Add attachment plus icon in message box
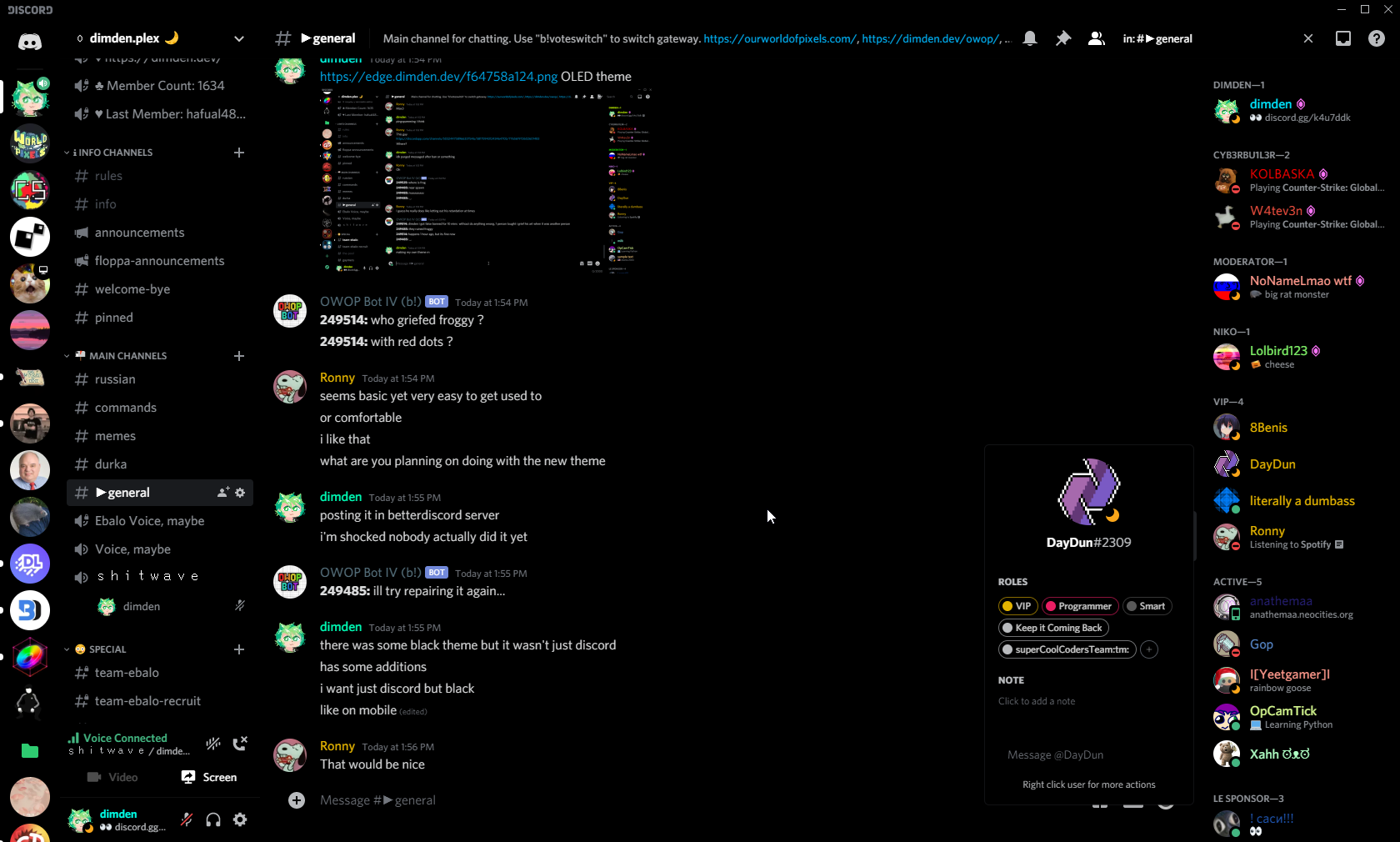 [297, 800]
